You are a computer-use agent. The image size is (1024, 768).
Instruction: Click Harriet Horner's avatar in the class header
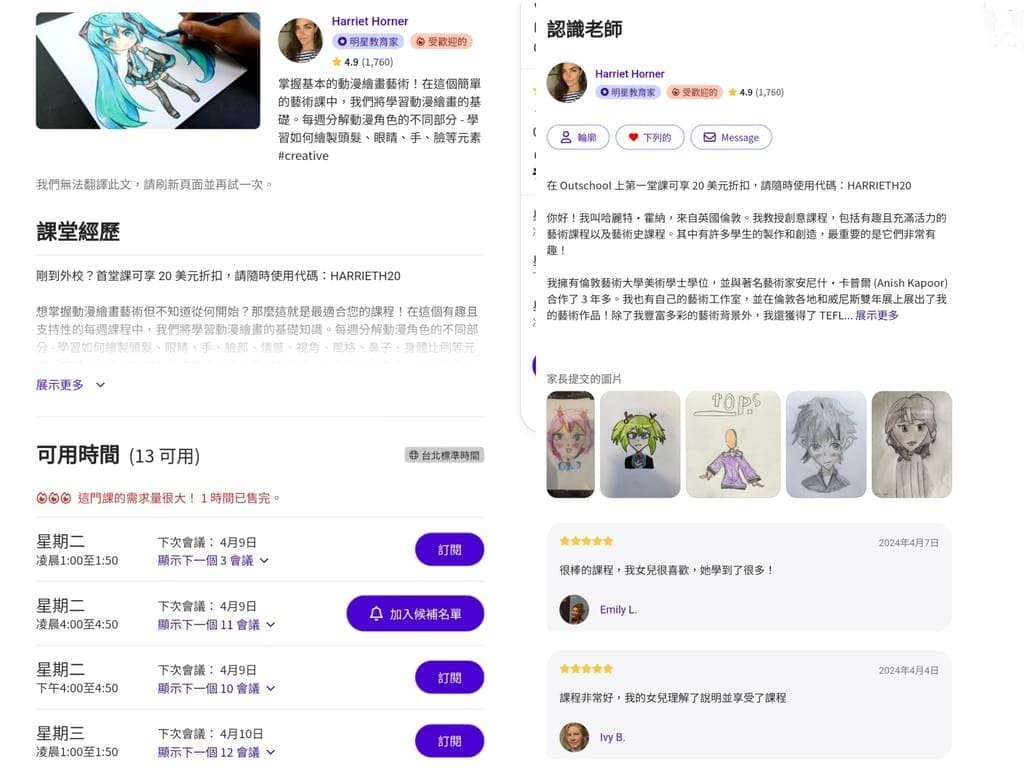[x=300, y=40]
